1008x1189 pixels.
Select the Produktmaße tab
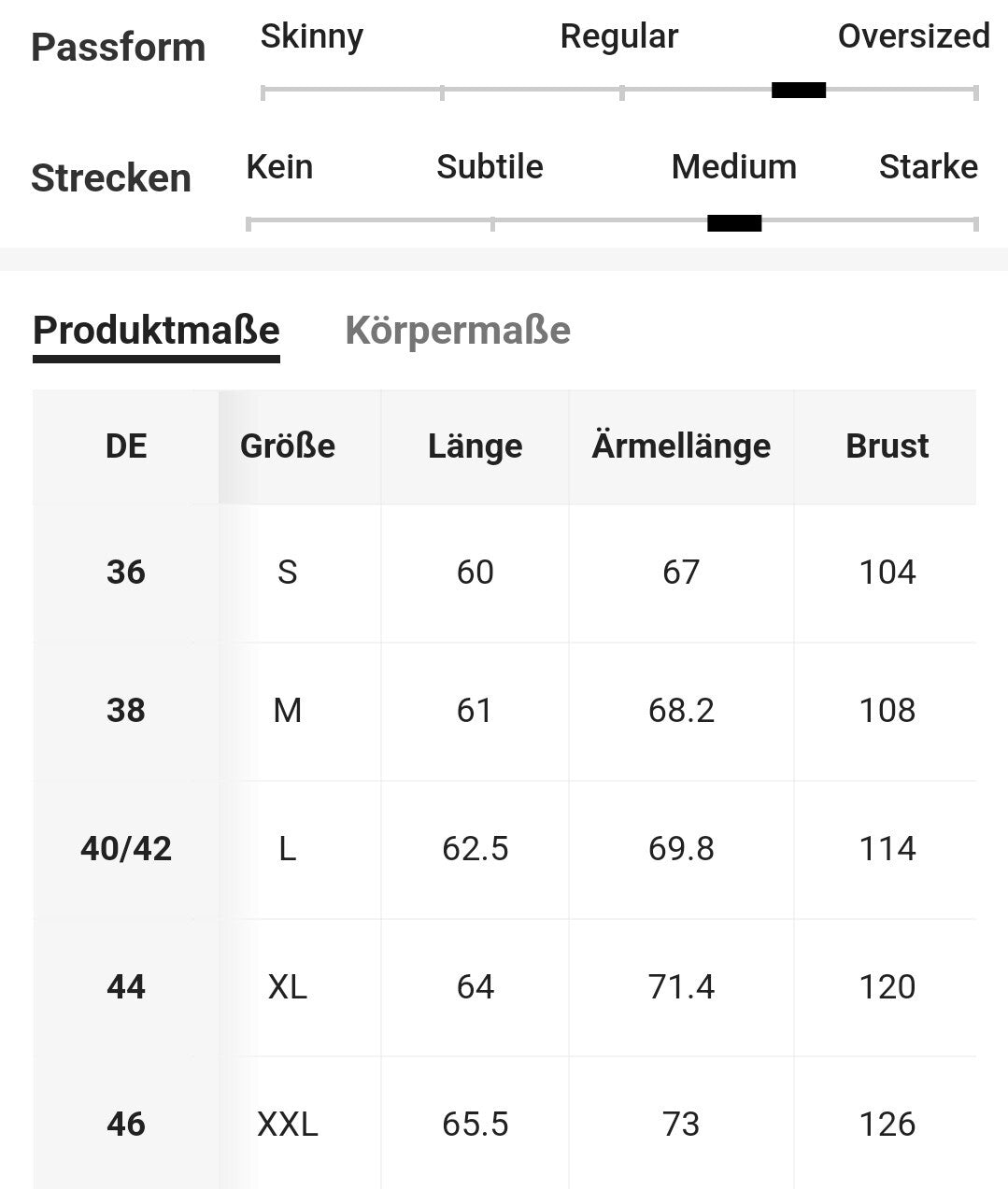tap(156, 331)
